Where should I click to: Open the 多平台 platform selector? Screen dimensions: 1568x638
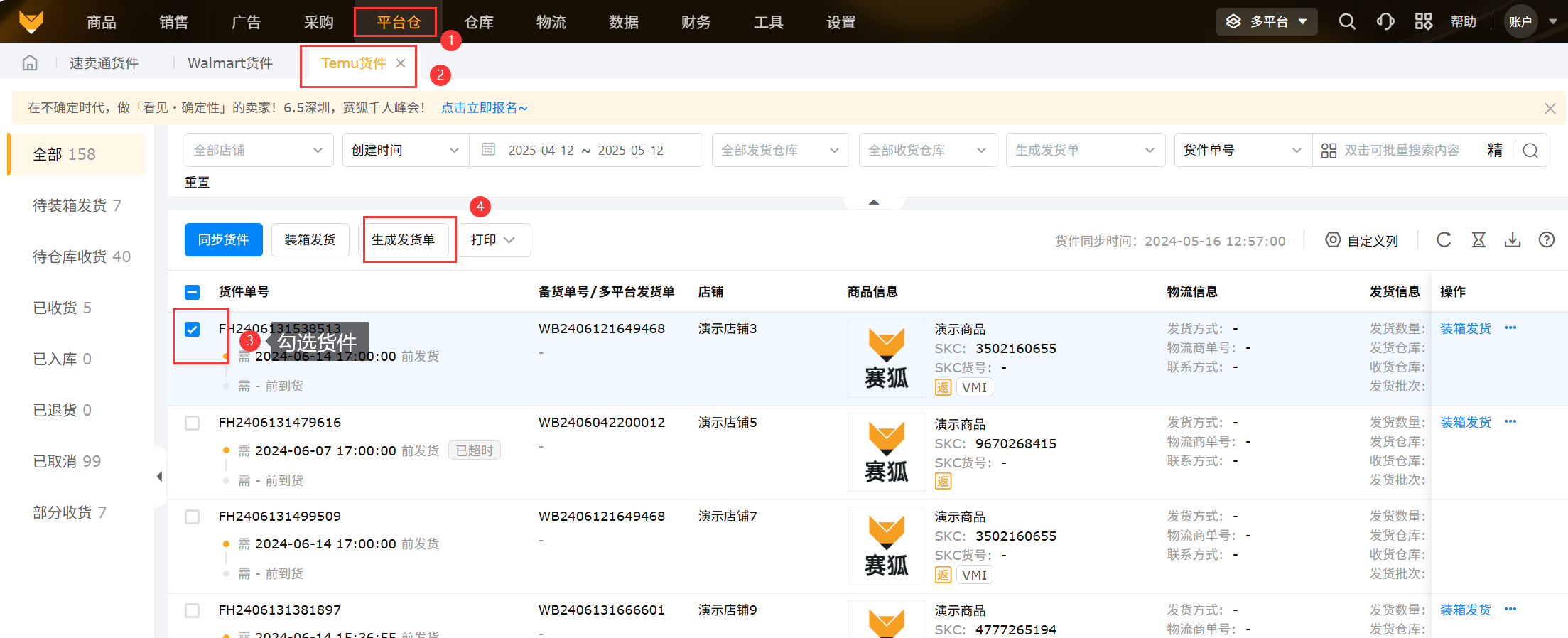click(1267, 21)
